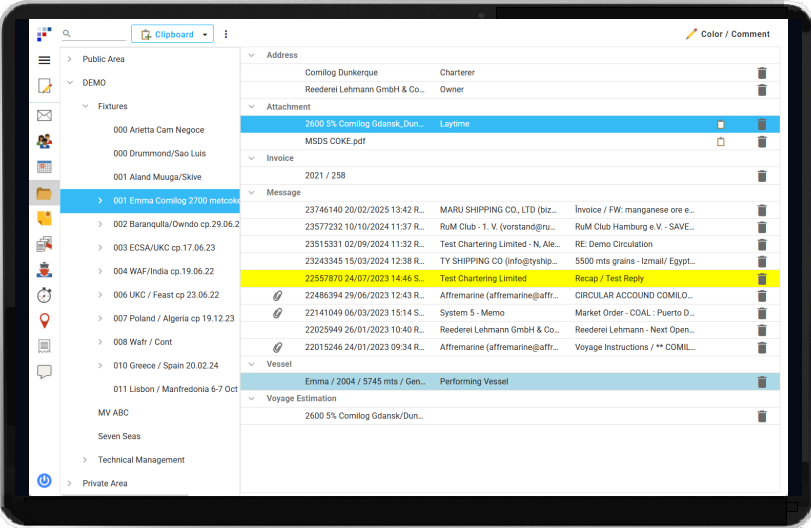Open the folder icon in sidebar
The width and height of the screenshot is (811, 528).
point(44,193)
